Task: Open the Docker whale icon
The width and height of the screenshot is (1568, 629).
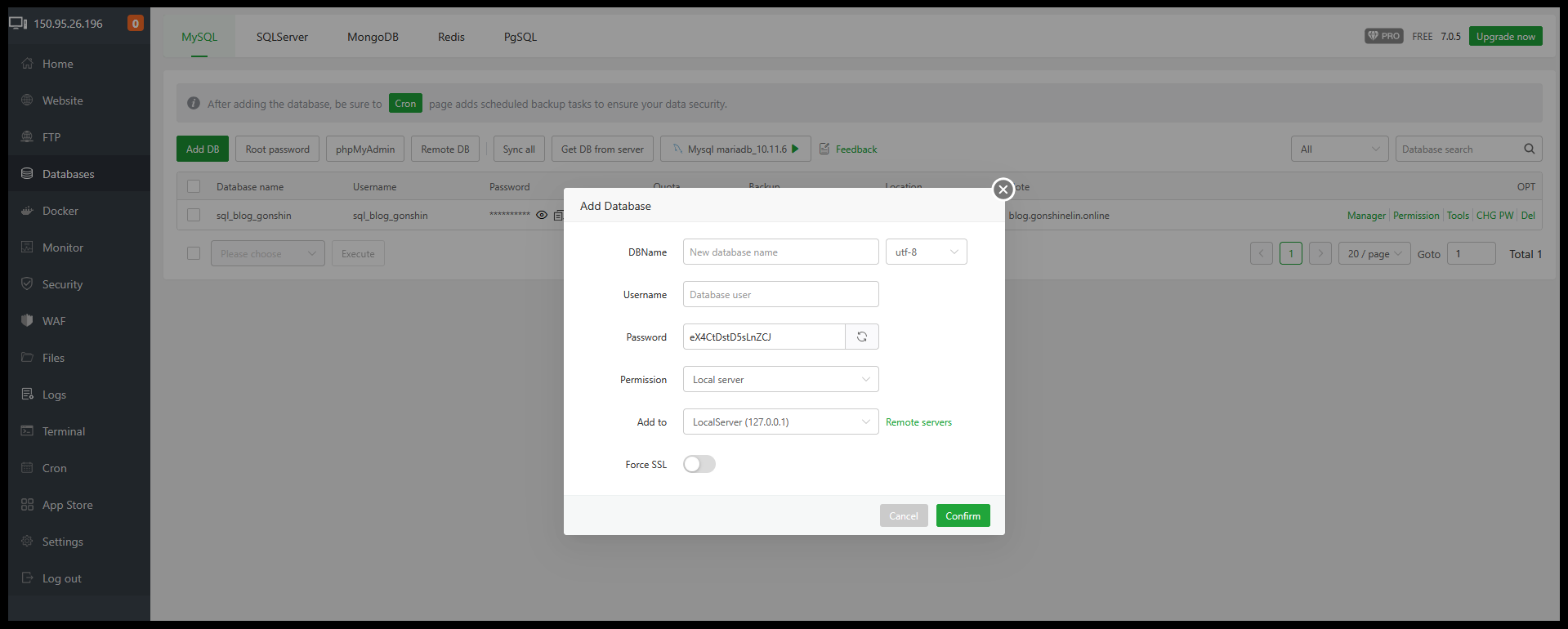Action: pyautogui.click(x=27, y=211)
